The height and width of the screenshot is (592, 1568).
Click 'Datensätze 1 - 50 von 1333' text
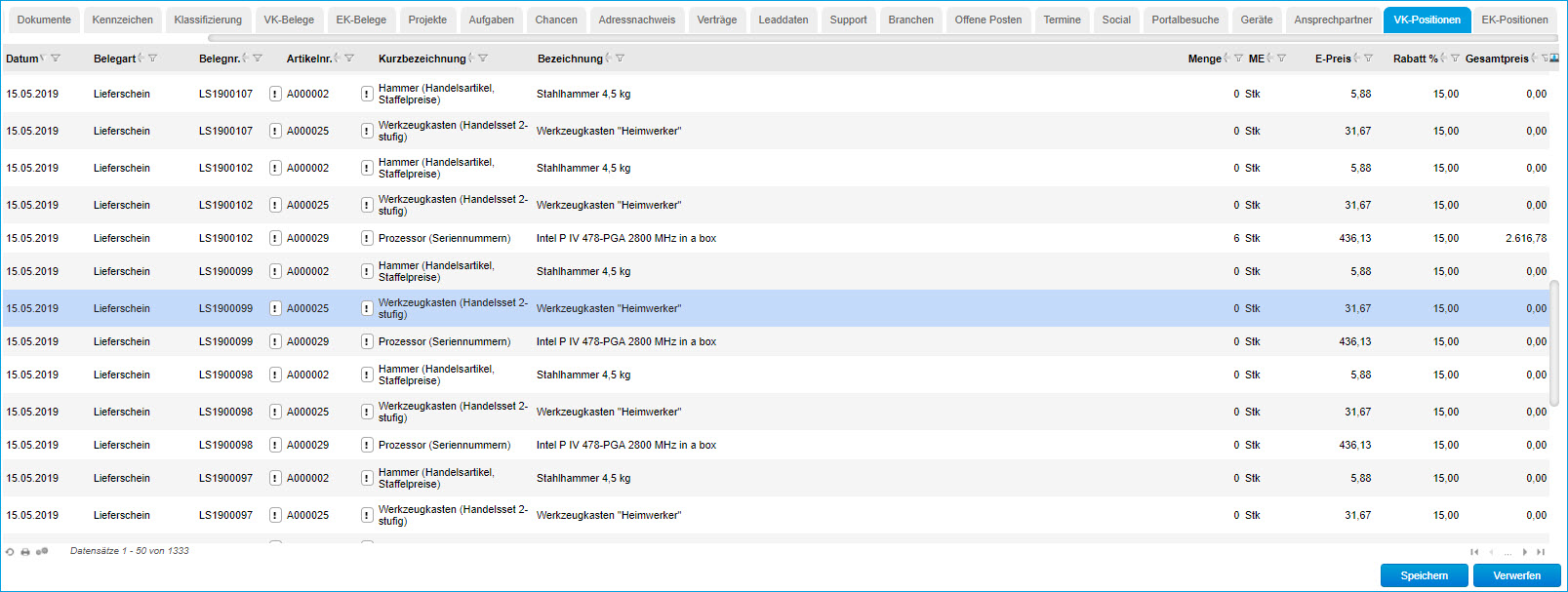[x=130, y=551]
